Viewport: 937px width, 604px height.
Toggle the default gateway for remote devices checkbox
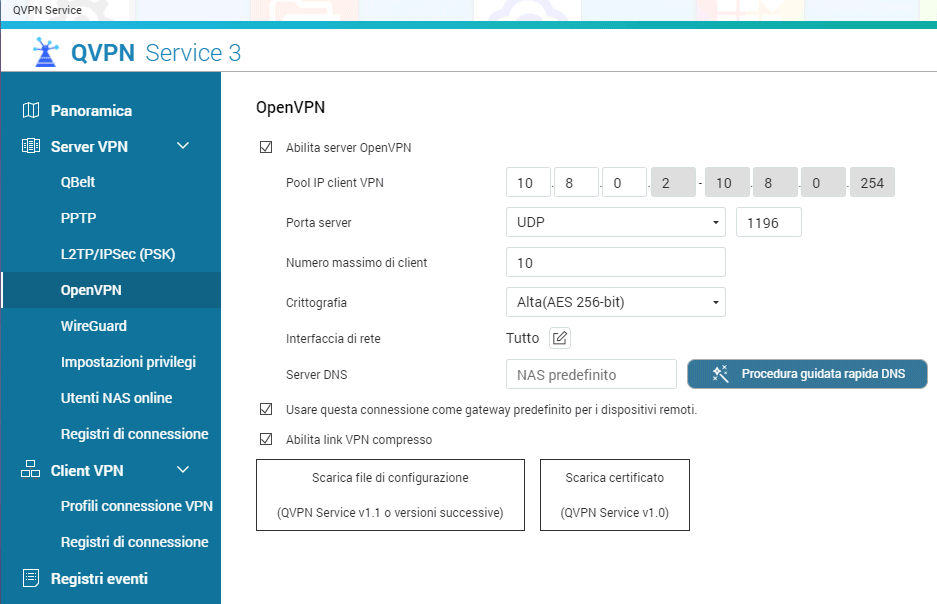coord(266,409)
